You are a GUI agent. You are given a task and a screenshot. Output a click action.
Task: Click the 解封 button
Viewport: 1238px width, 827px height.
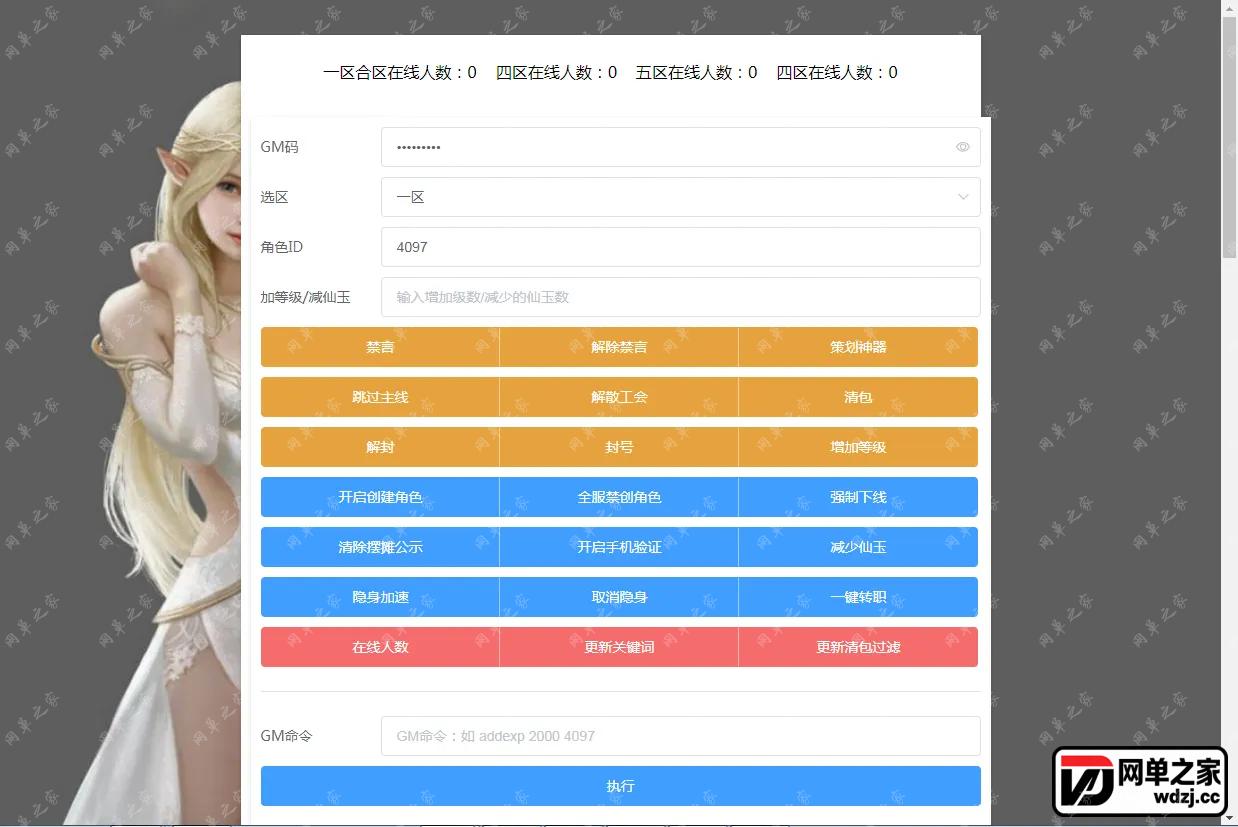tap(380, 447)
